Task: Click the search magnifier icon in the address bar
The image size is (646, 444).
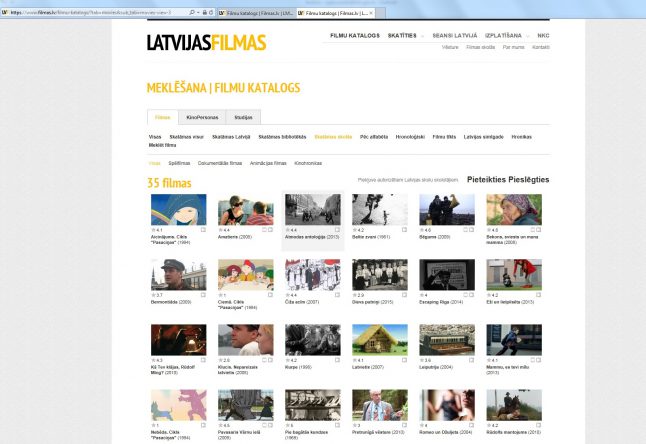Action: tap(191, 13)
